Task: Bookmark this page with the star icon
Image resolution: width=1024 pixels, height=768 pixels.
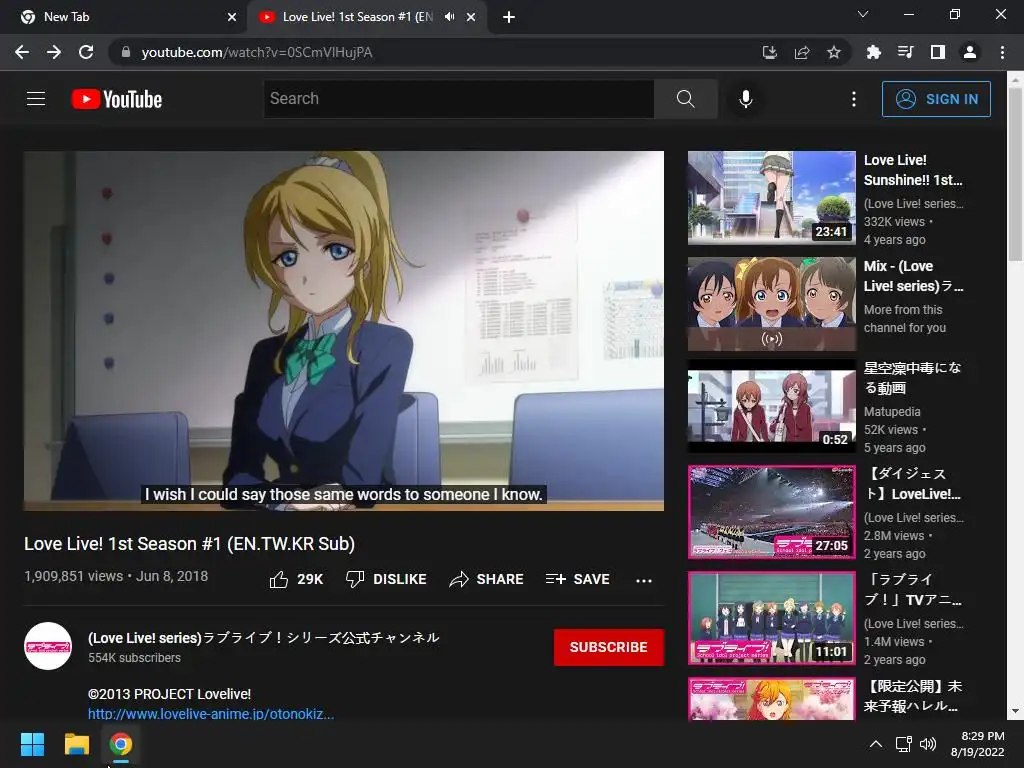Action: (834, 52)
